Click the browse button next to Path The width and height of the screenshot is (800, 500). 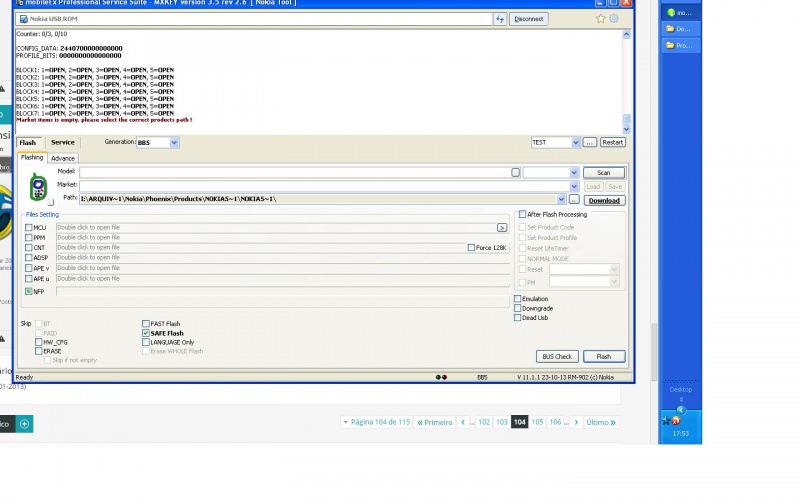tap(574, 199)
